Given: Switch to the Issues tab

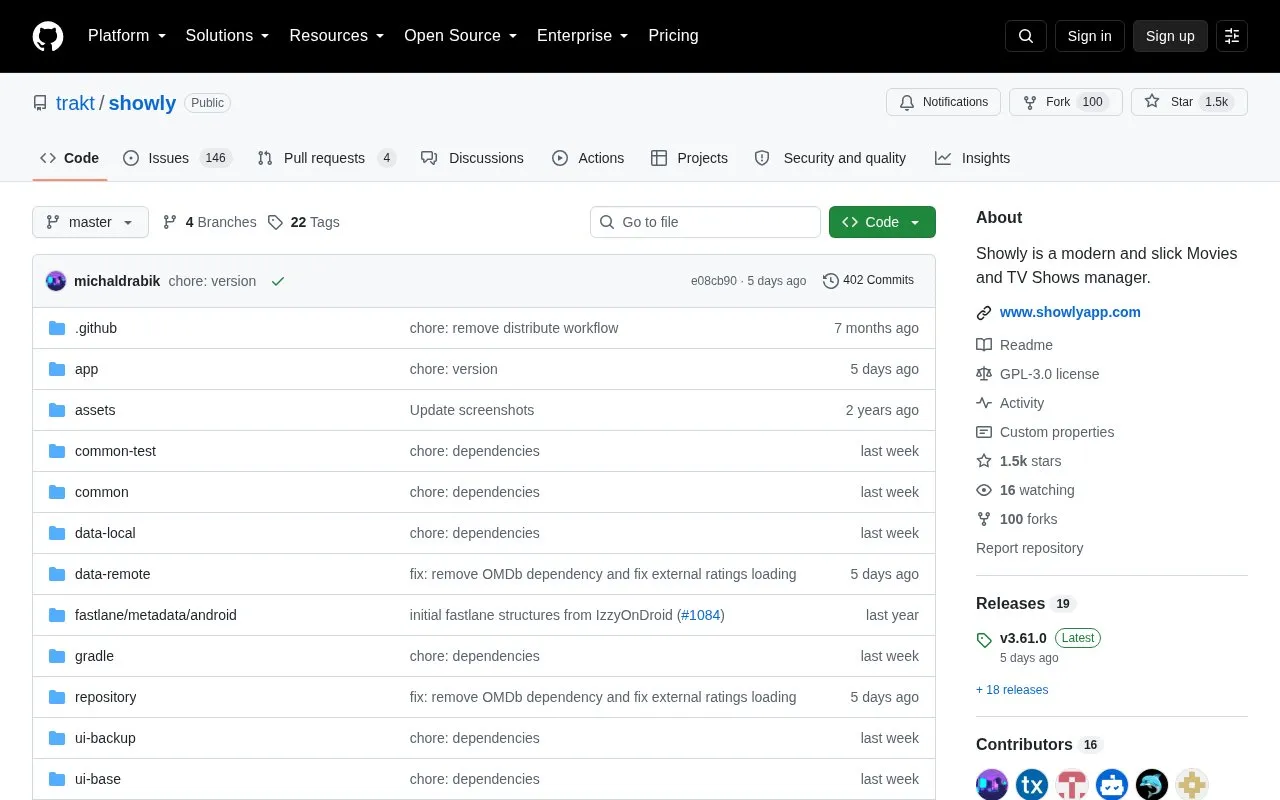Looking at the screenshot, I should tap(177, 158).
